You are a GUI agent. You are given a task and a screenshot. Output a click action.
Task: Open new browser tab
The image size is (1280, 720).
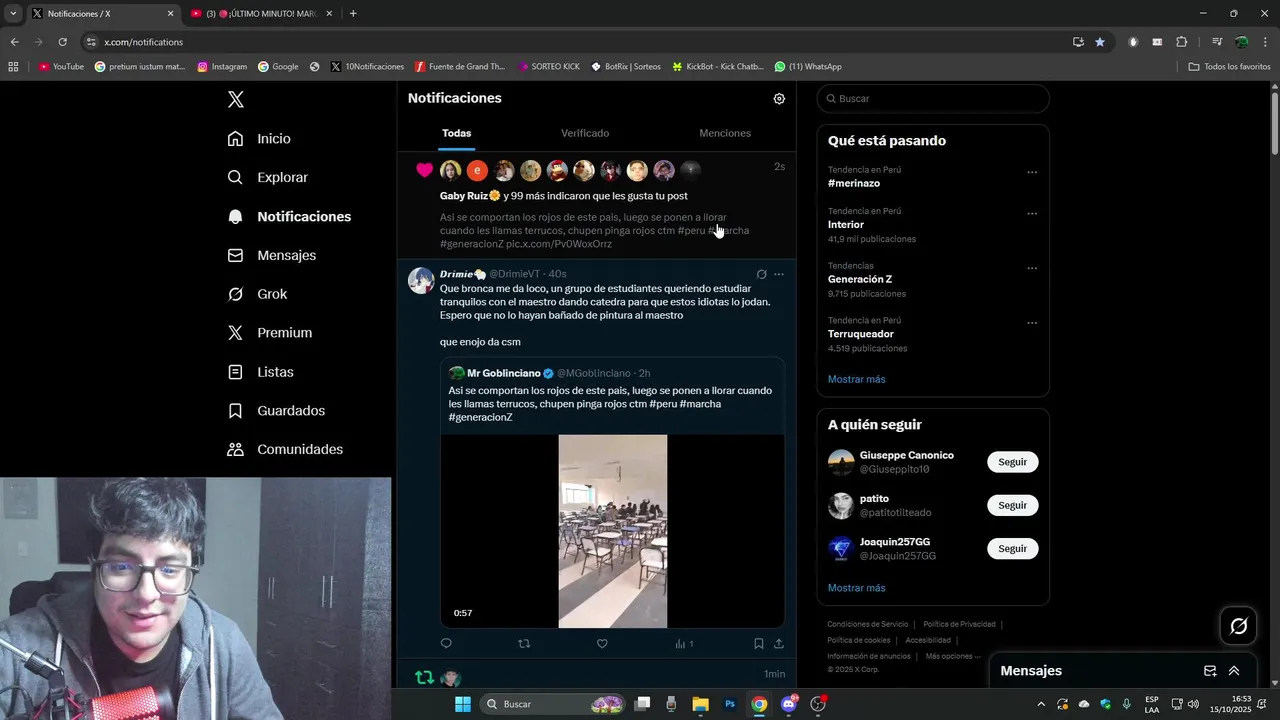click(x=353, y=14)
